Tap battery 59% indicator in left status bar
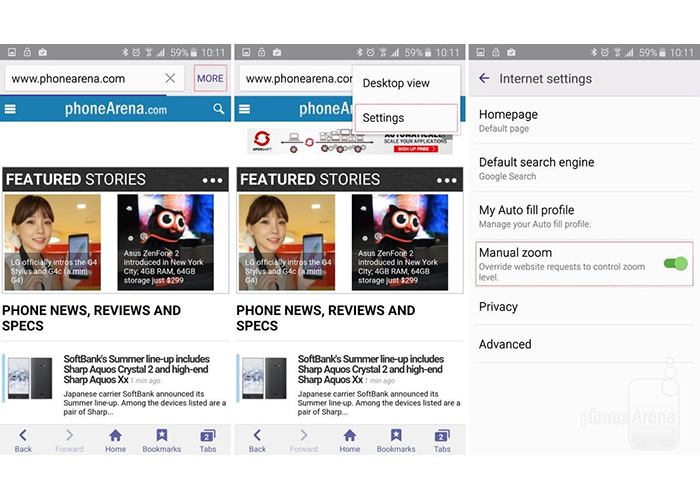Viewport: 700px width, 500px height. click(183, 53)
